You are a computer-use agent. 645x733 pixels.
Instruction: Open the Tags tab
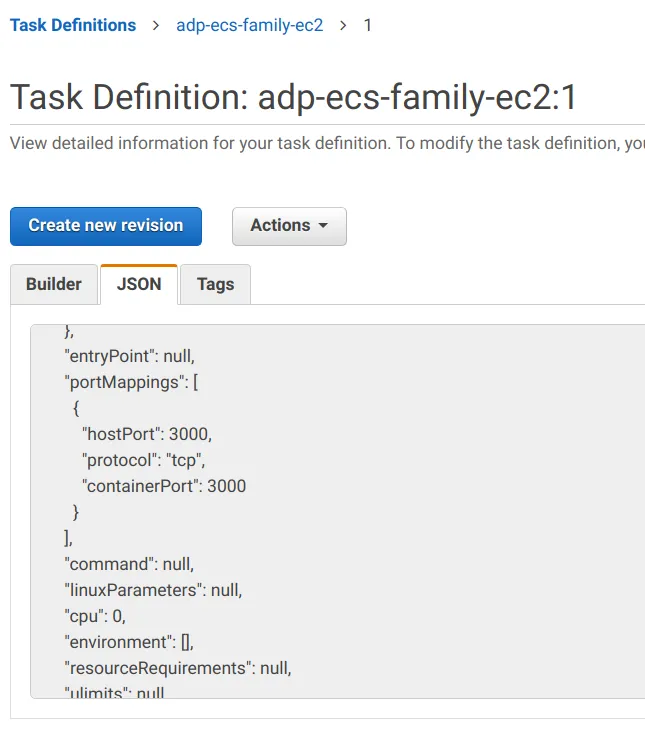coord(215,284)
